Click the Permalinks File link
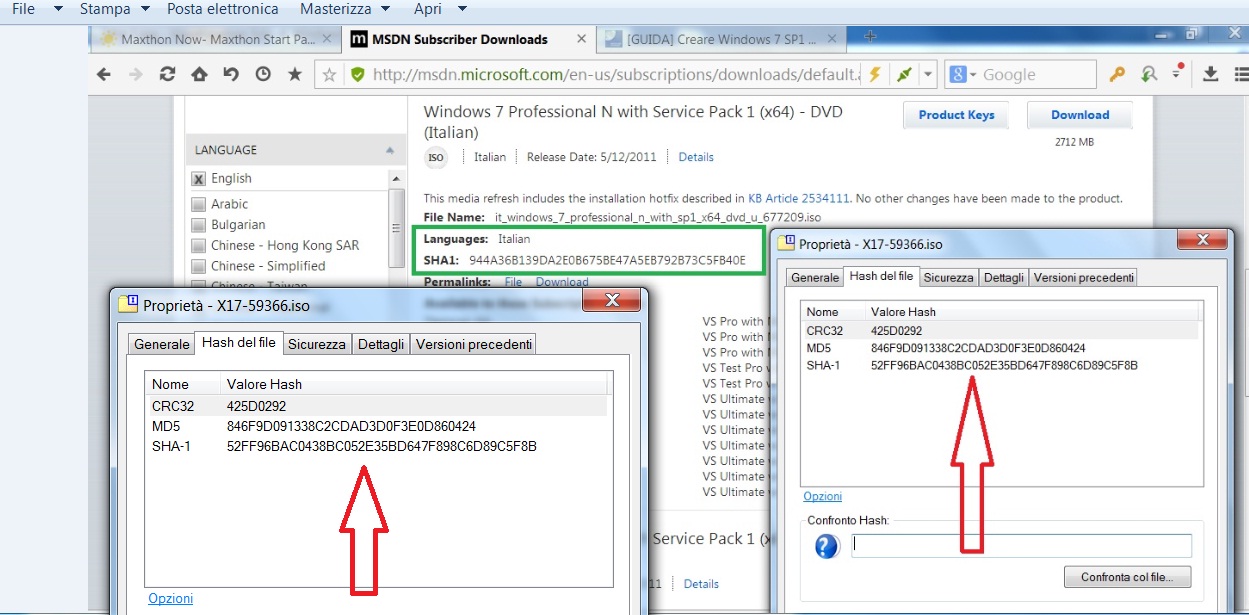 [x=513, y=283]
